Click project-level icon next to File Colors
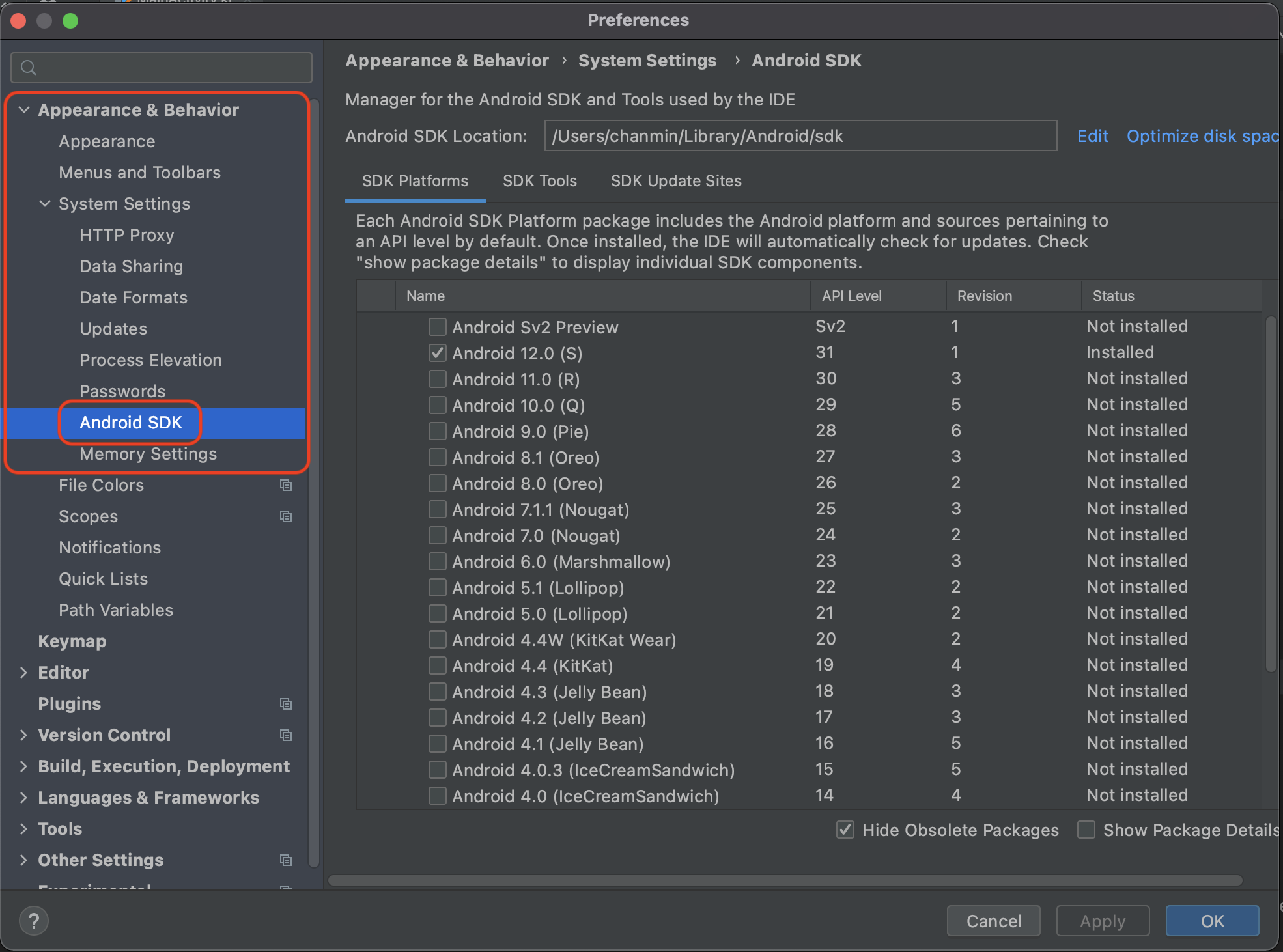The image size is (1283, 952). [x=285, y=485]
